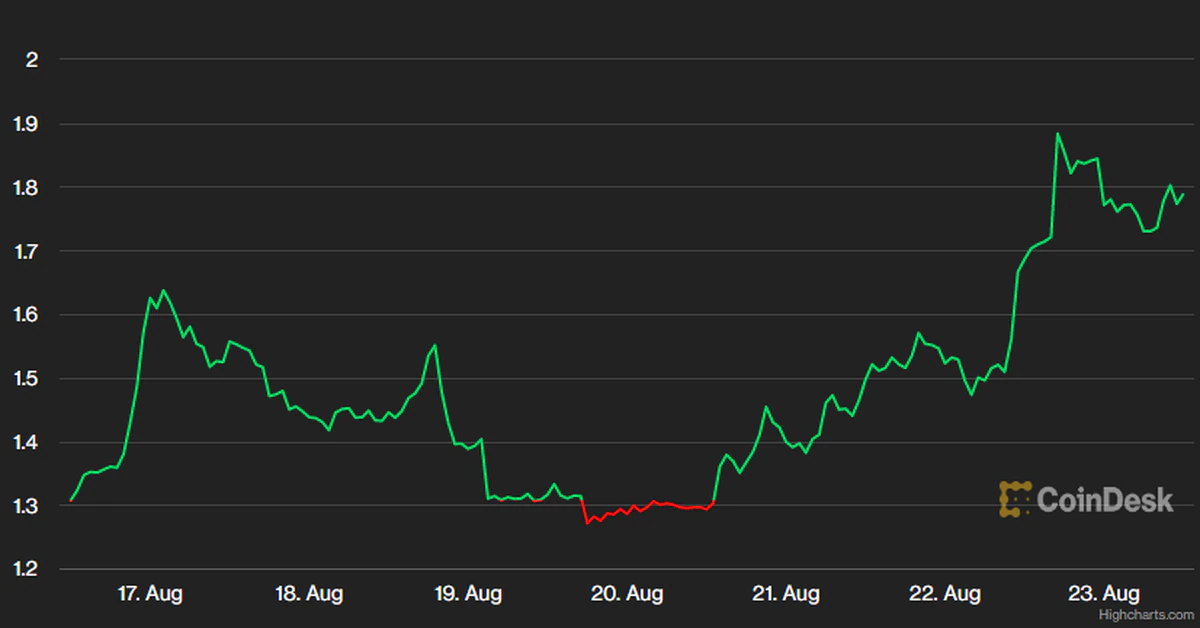Click the 1.3 y-axis label
Viewport: 1200px width, 628px height.
pyautogui.click(x=26, y=506)
